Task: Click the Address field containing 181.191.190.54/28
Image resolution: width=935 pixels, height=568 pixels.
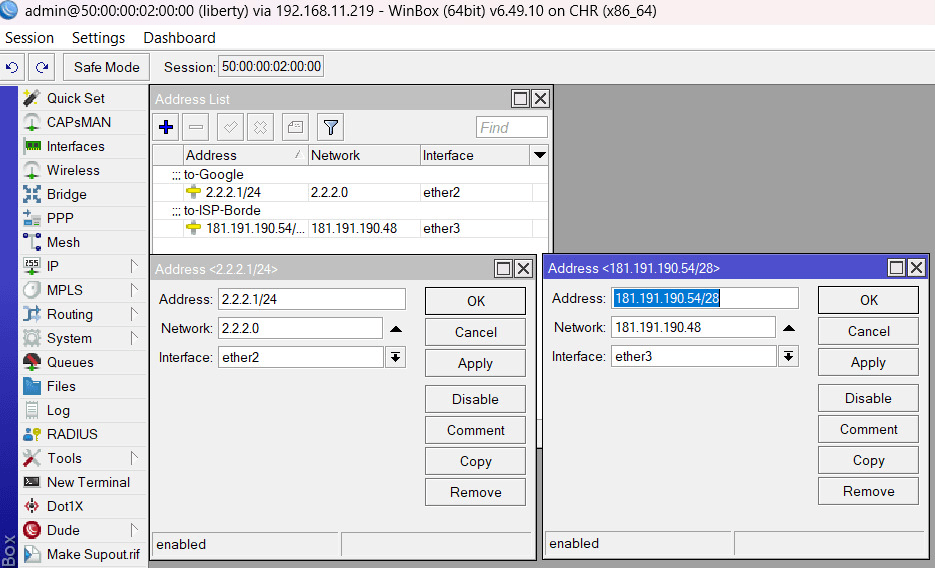Action: (x=705, y=298)
